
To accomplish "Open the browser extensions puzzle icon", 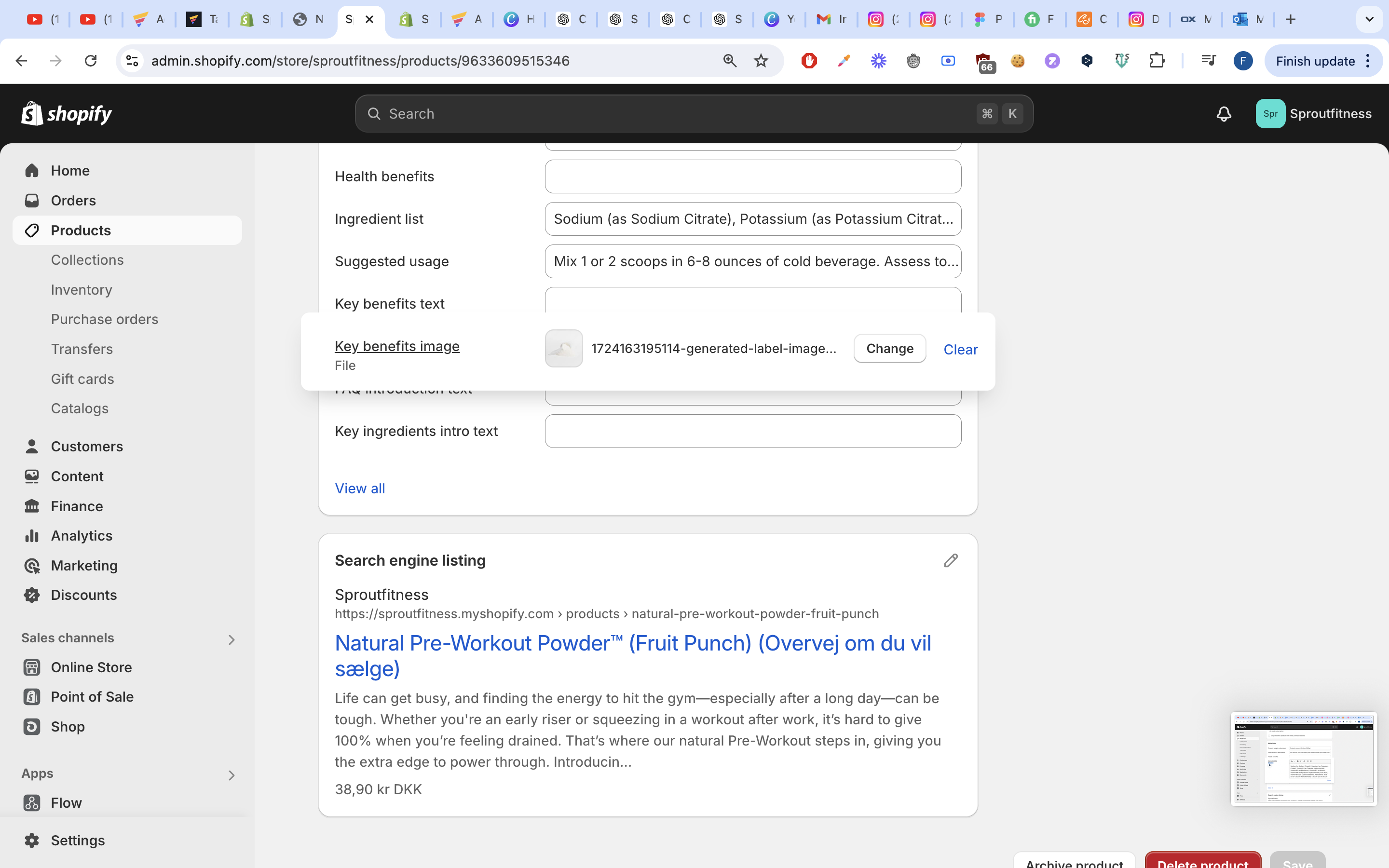I will pyautogui.click(x=1157, y=61).
